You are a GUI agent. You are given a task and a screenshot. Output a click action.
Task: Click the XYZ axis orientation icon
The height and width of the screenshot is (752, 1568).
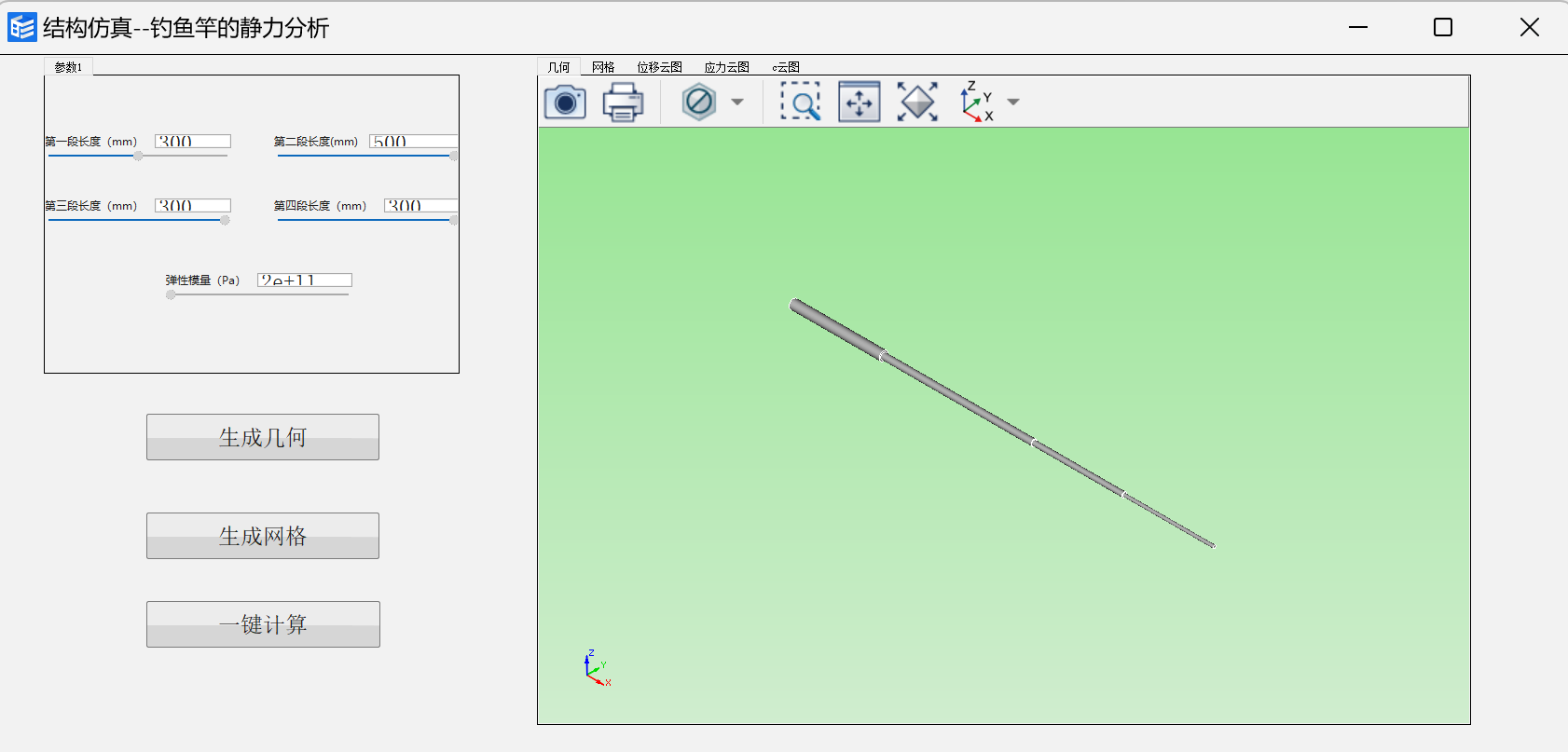[976, 102]
